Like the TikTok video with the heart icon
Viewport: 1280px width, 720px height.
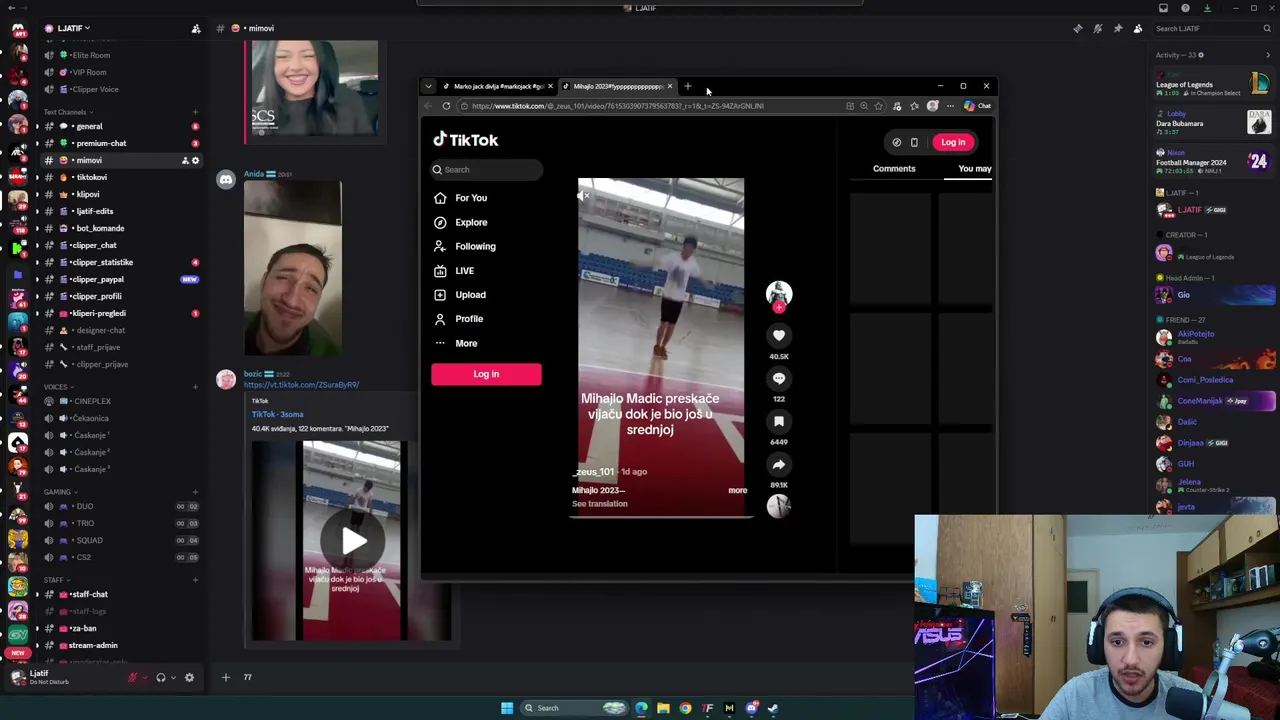779,336
